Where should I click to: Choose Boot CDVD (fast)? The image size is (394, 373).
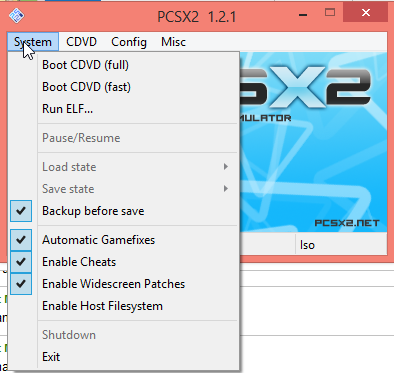click(124, 87)
